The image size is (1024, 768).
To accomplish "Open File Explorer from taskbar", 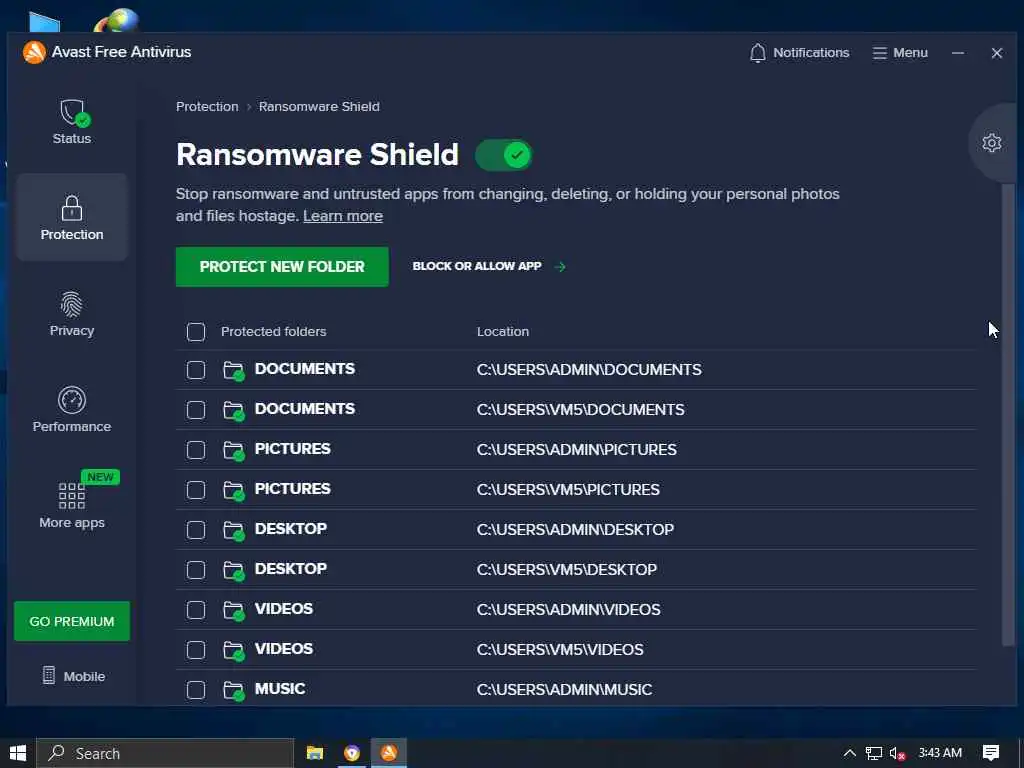I will click(x=315, y=753).
